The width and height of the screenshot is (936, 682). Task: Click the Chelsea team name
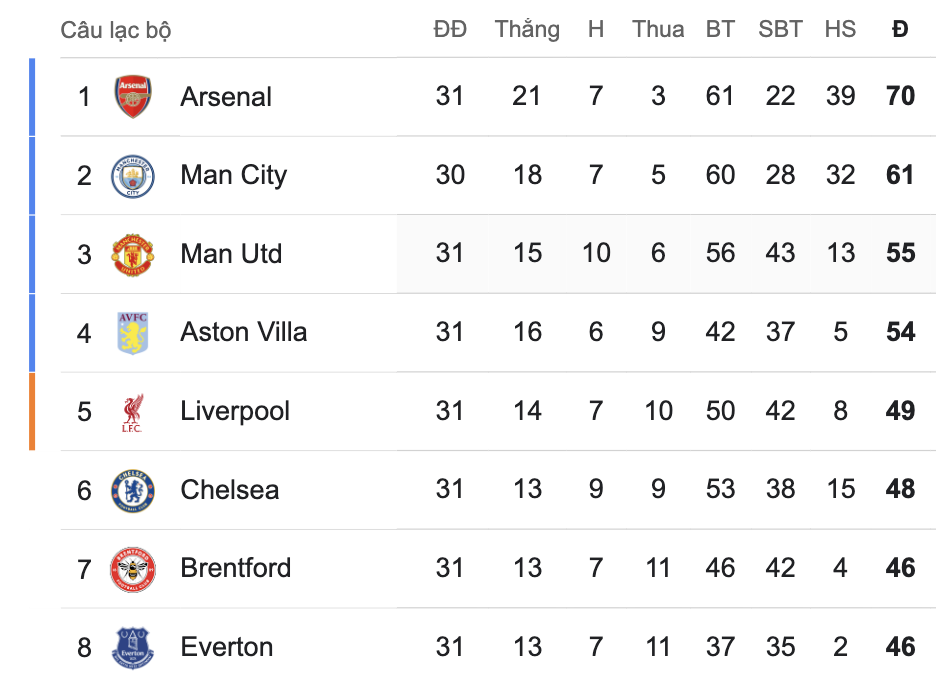(x=229, y=490)
